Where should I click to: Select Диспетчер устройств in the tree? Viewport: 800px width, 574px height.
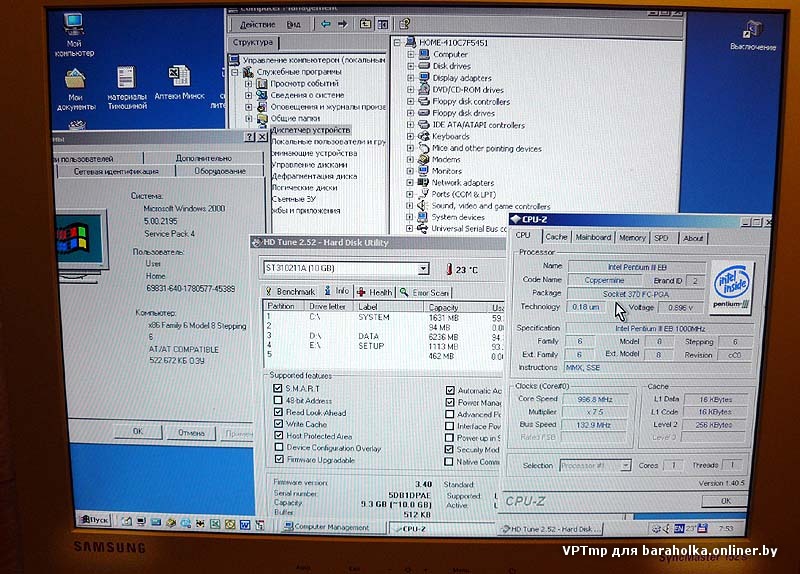pos(310,130)
